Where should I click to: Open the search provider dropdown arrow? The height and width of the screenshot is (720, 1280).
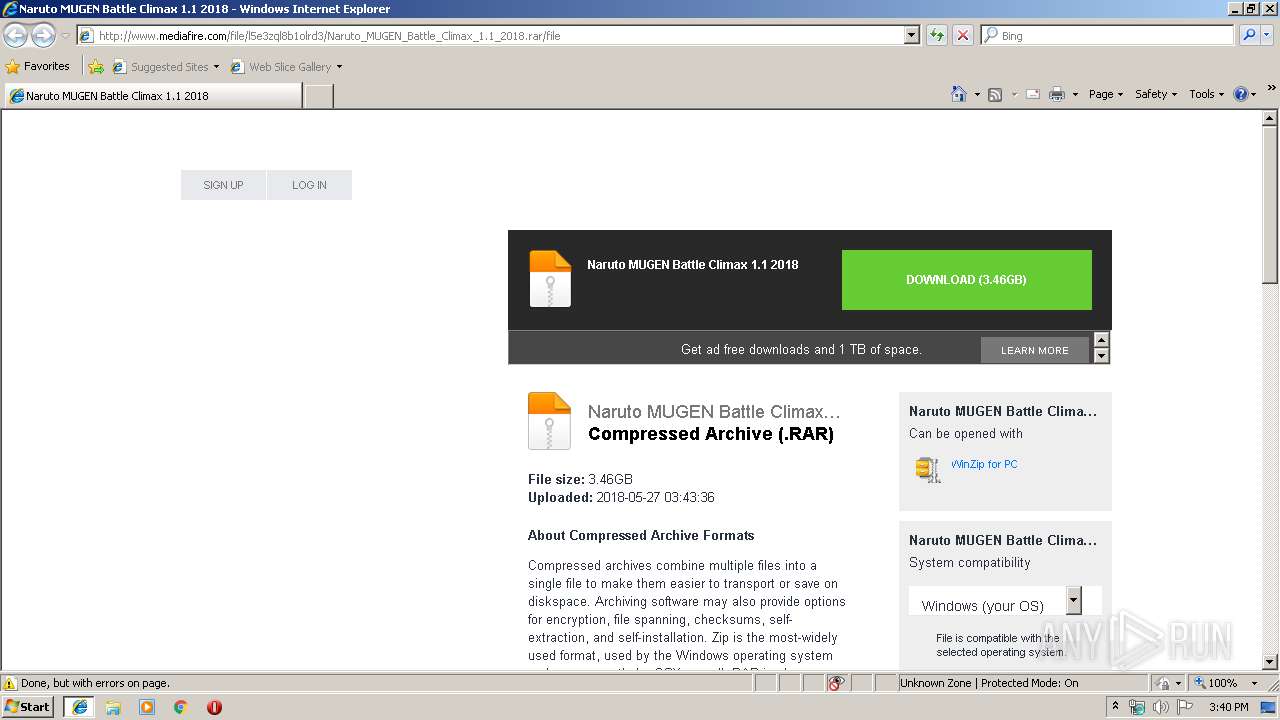[1267, 36]
